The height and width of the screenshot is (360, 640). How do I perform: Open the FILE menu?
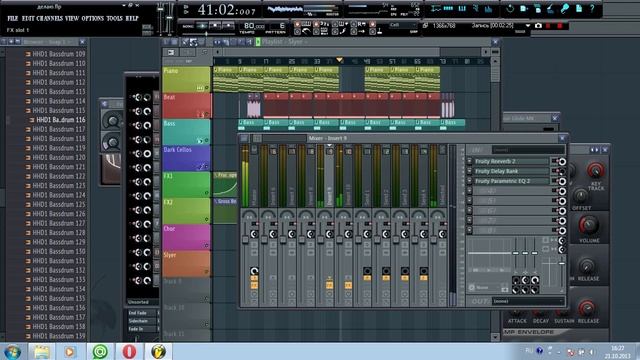click(x=13, y=18)
